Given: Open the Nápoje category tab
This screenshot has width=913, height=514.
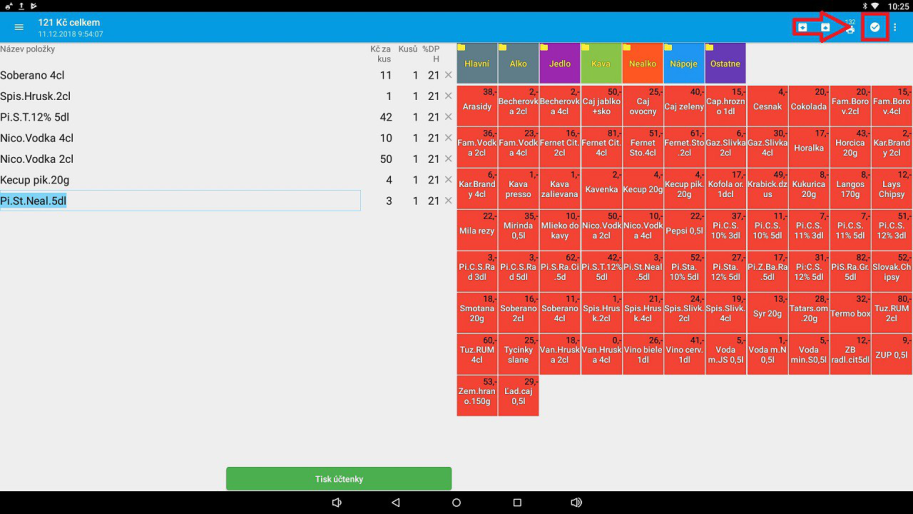Looking at the screenshot, I should (x=684, y=64).
